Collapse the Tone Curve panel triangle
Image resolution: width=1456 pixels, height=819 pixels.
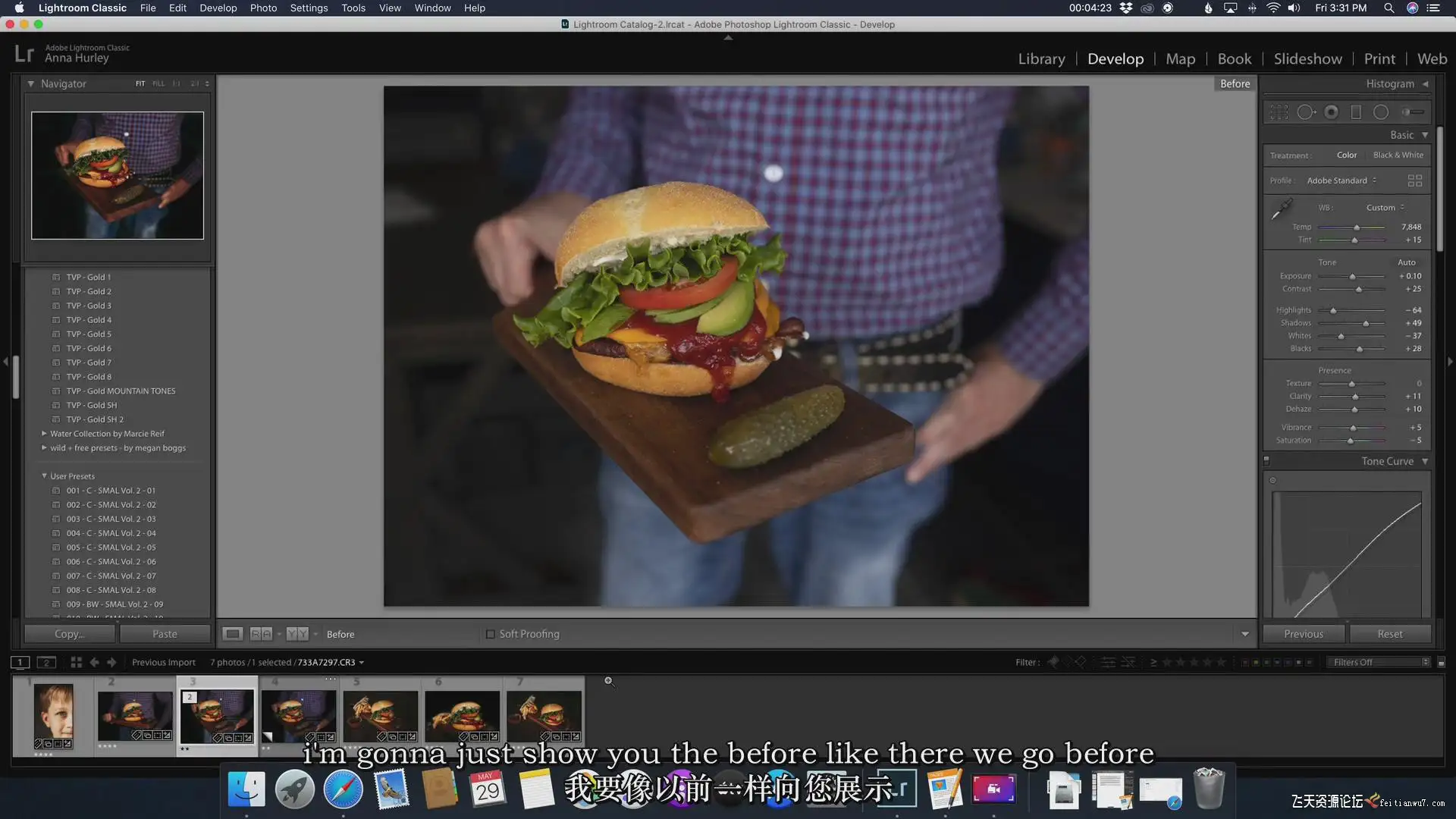point(1425,461)
